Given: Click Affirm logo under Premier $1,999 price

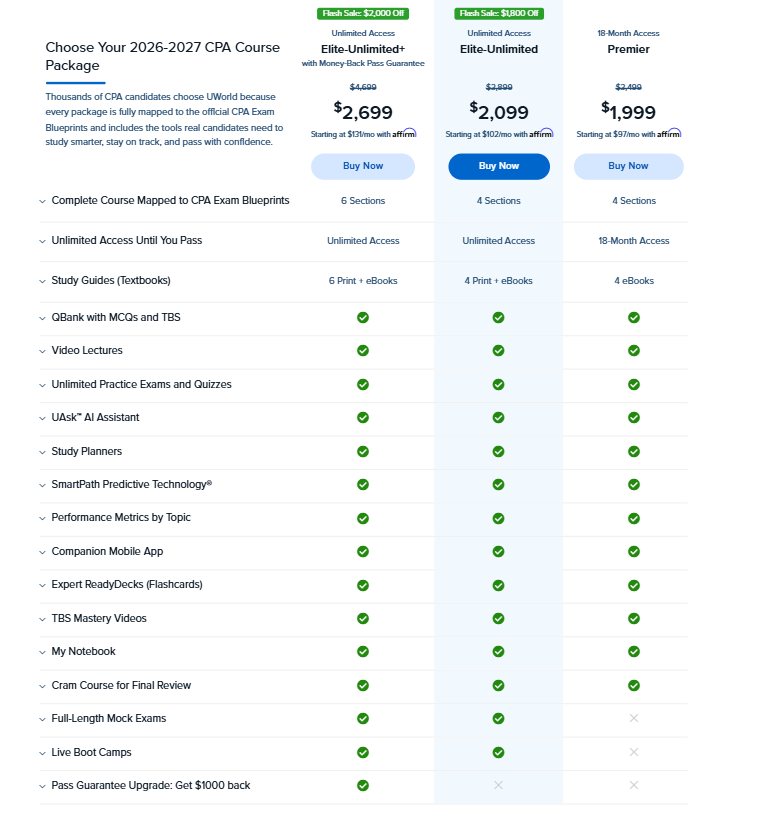Looking at the screenshot, I should tap(669, 133).
